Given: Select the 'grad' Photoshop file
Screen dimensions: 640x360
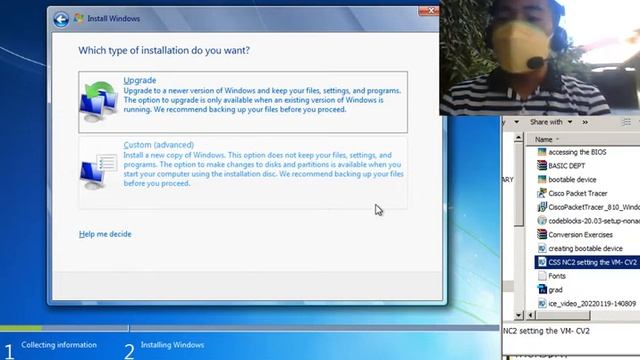Looking at the screenshot, I should [555, 290].
